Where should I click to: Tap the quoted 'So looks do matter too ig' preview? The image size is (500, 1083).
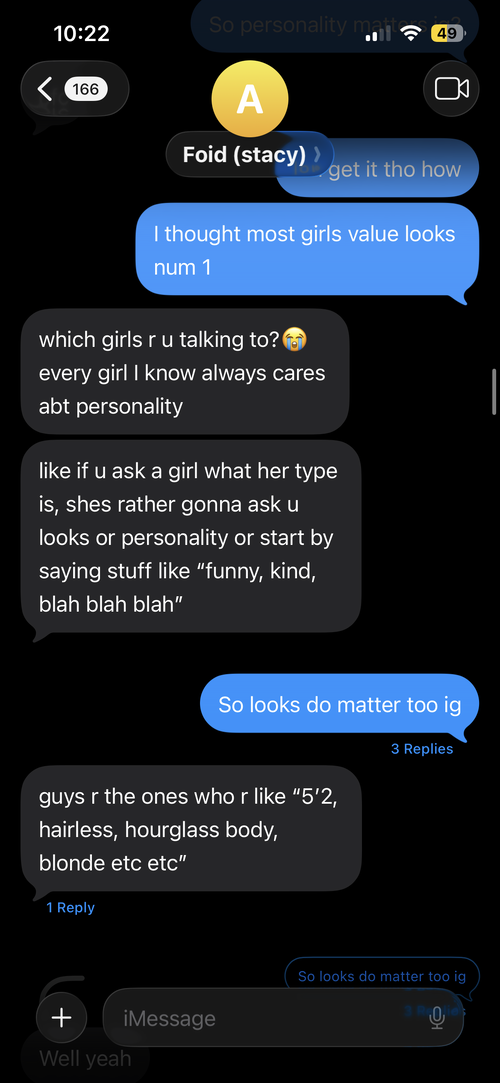pyautogui.click(x=382, y=977)
